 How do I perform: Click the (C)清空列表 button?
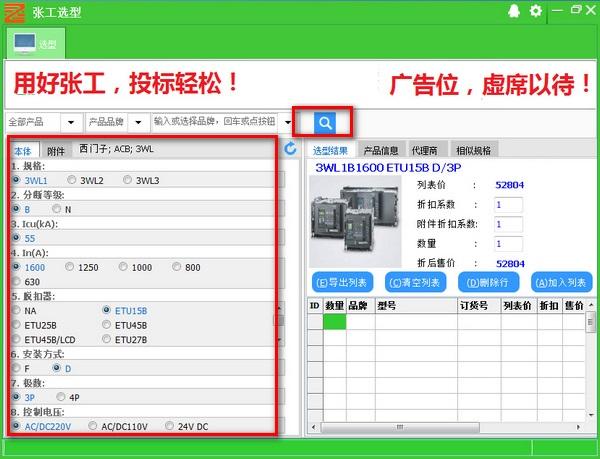(x=415, y=282)
